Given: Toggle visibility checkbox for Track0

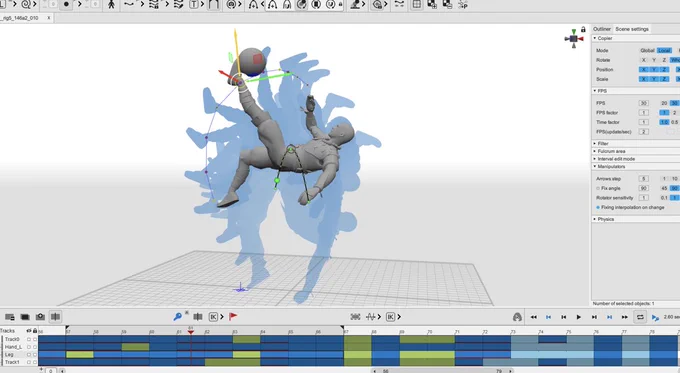Looking at the screenshot, I should point(29,339).
